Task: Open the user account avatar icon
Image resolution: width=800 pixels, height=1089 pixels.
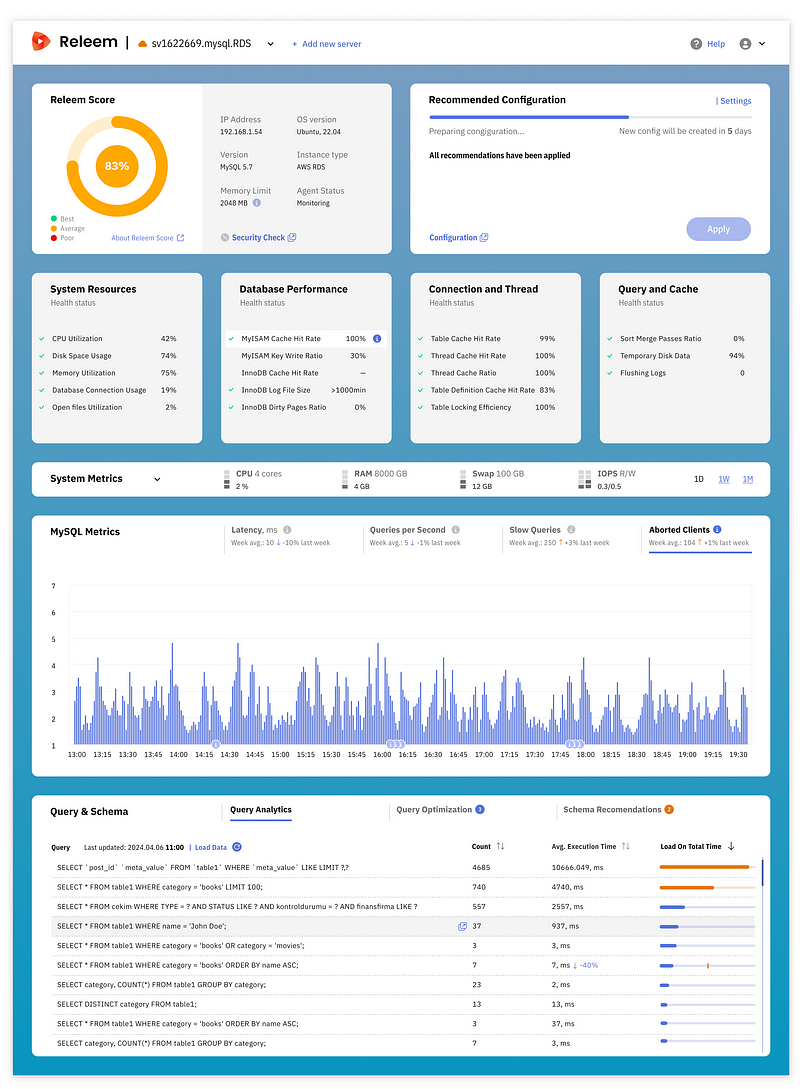Action: click(x=745, y=44)
